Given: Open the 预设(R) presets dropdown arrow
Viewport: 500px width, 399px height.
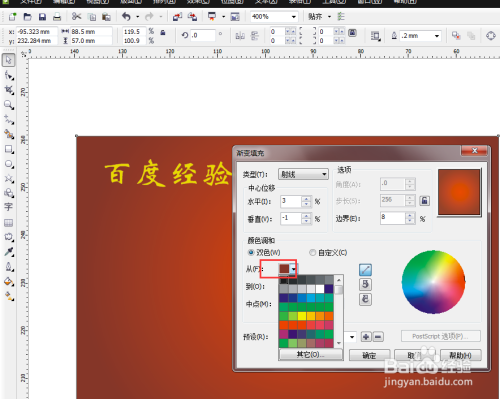Looking at the screenshot, I should [352, 337].
